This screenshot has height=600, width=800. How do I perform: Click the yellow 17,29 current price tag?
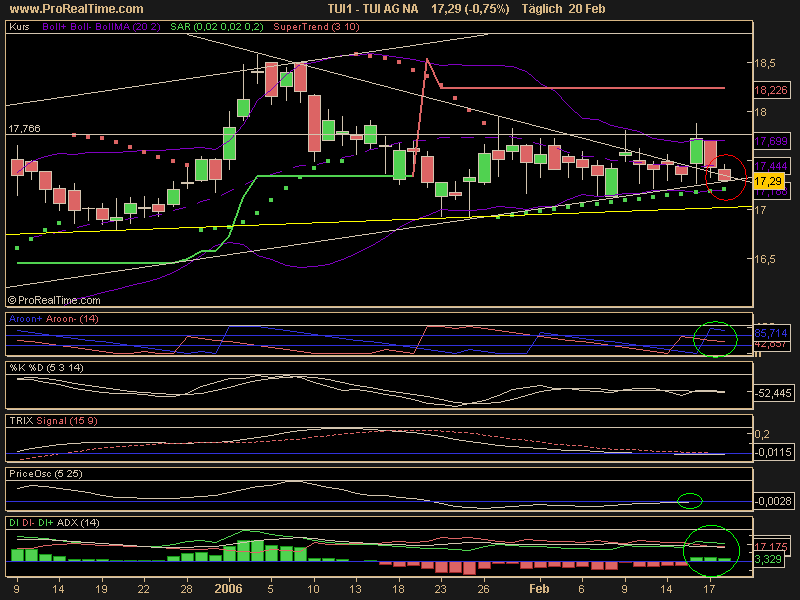tap(768, 181)
